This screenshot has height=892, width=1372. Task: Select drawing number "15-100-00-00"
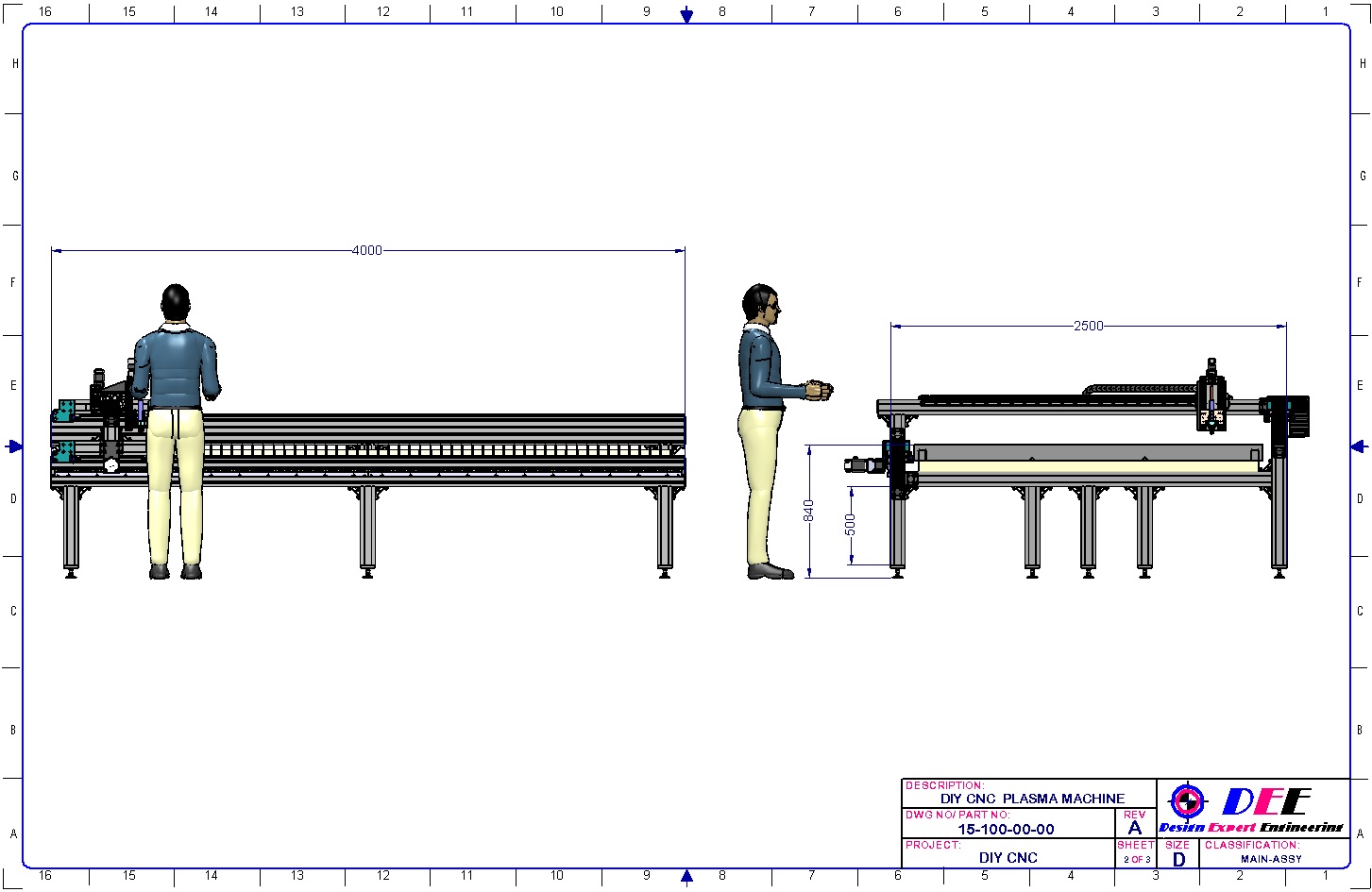click(1007, 830)
